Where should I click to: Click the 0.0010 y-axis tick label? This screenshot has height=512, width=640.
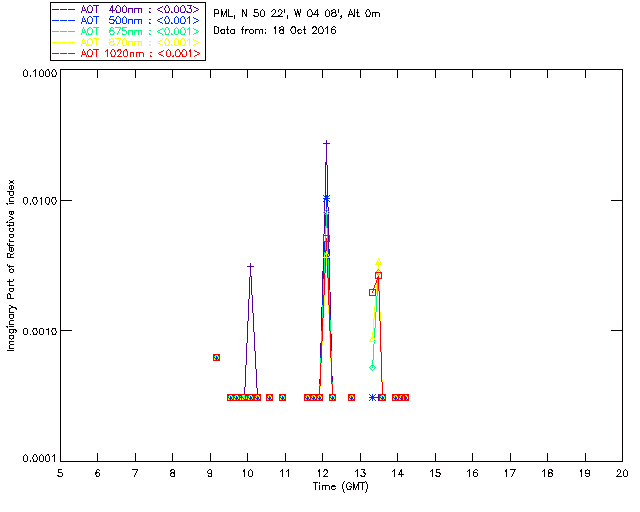tap(40, 331)
